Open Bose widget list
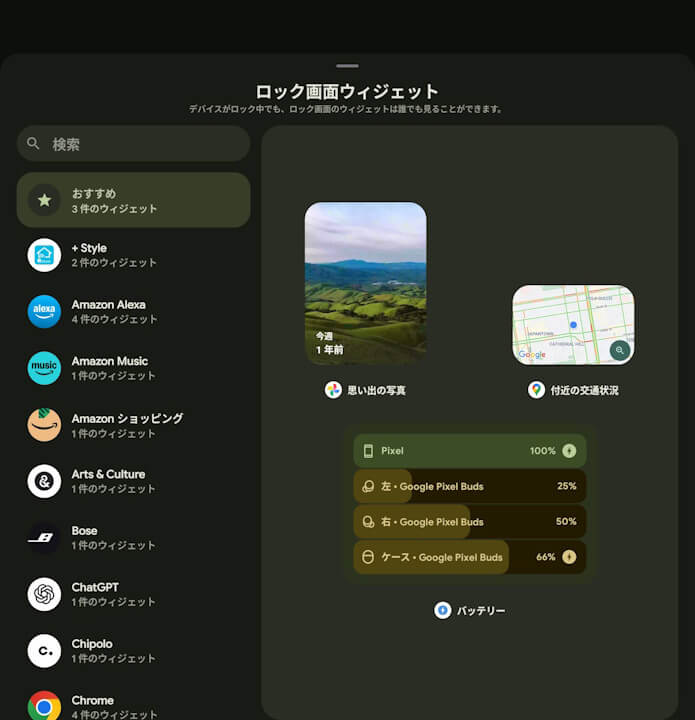 click(x=134, y=538)
